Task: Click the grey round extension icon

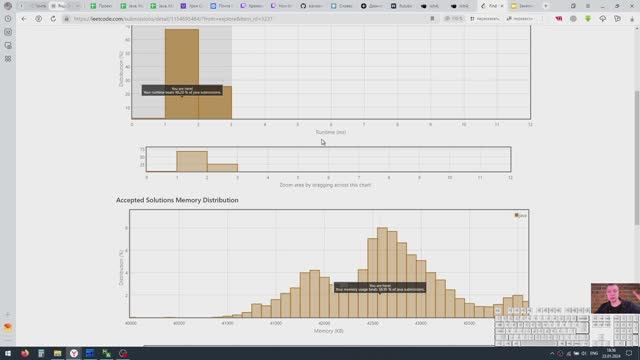Action: tap(573, 19)
